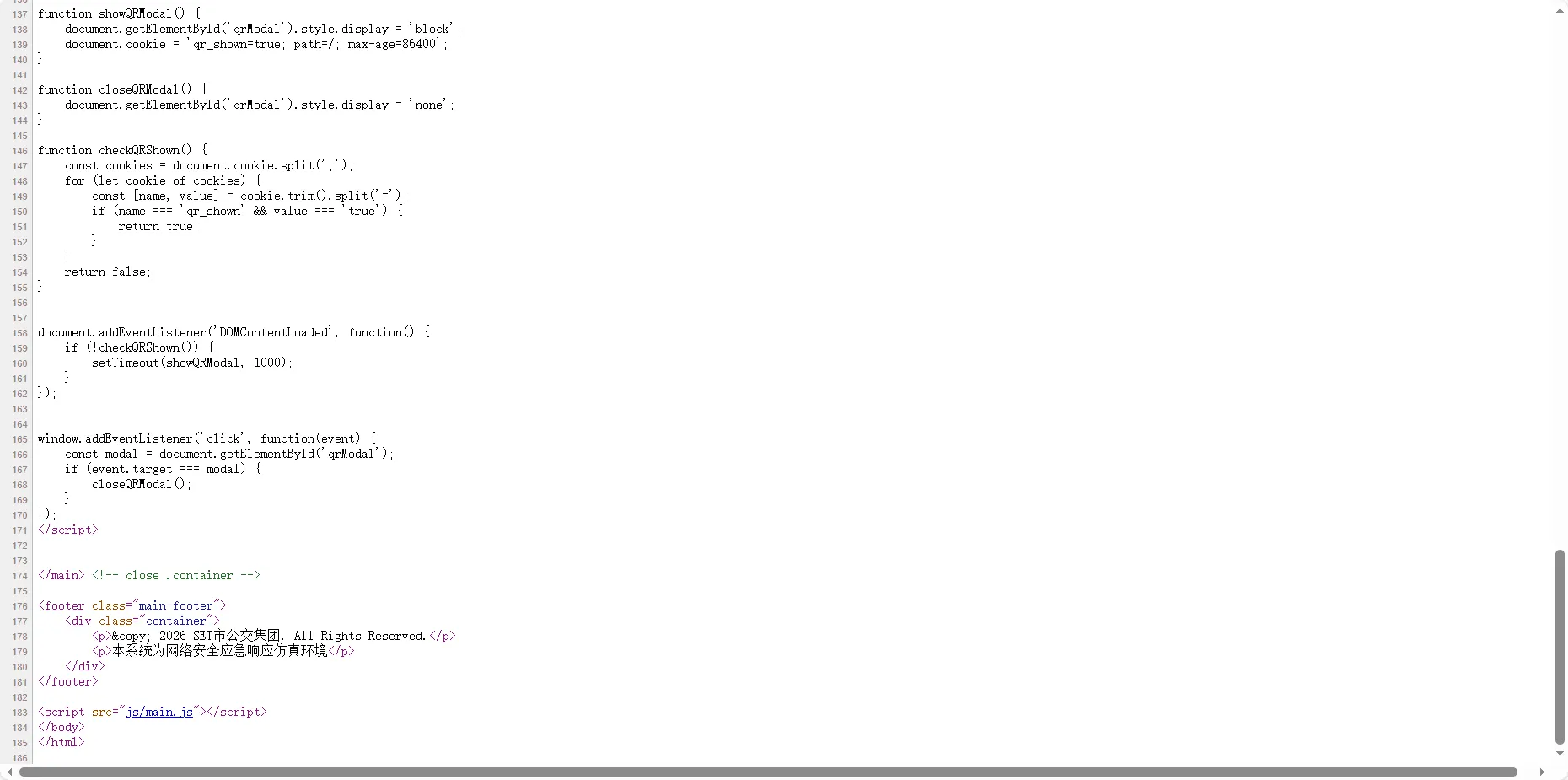
Task: Click 'const [name, value] = cookie.trim()' line
Action: (250, 196)
